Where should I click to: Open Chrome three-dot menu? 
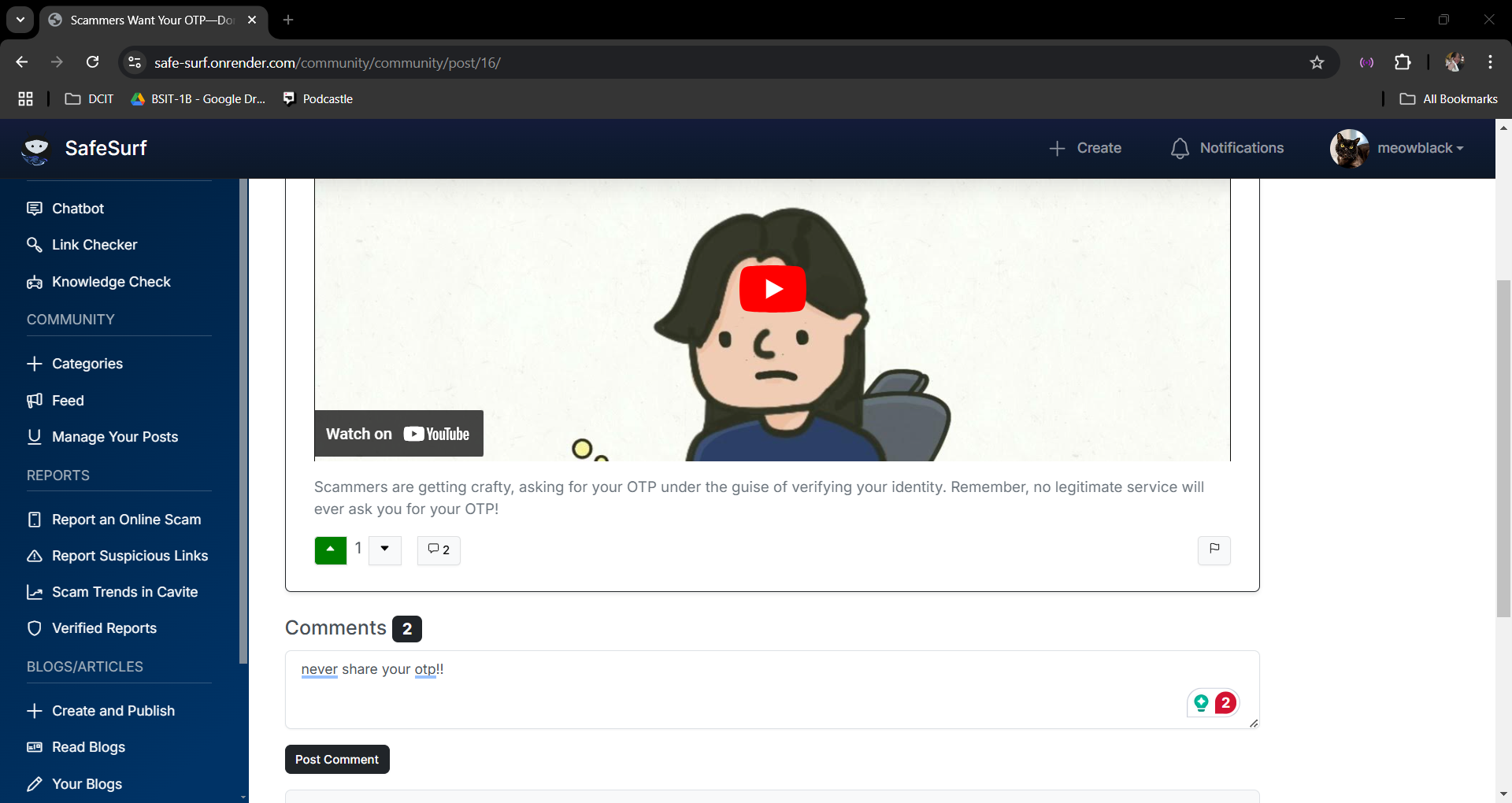point(1490,62)
